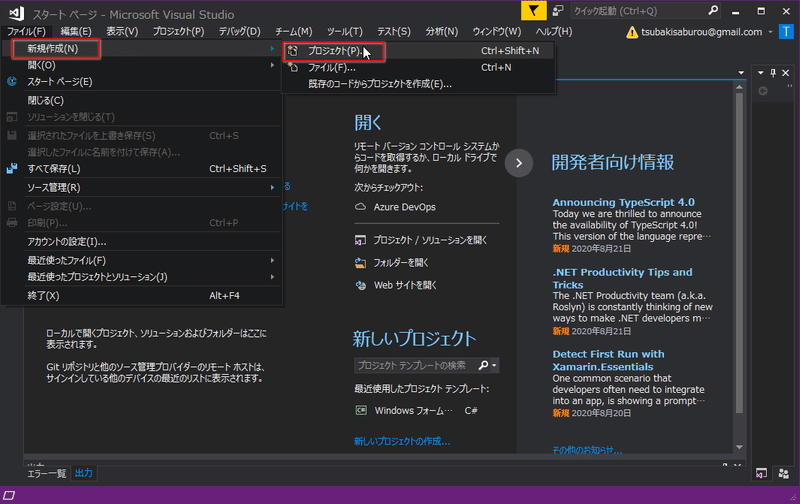Open the Announcing TypeScript 4.0 article
This screenshot has height=504, width=800.
(x=623, y=203)
